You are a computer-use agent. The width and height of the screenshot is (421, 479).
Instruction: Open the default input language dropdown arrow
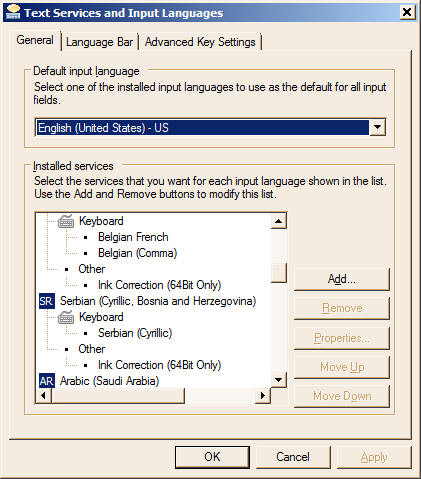tap(377, 127)
